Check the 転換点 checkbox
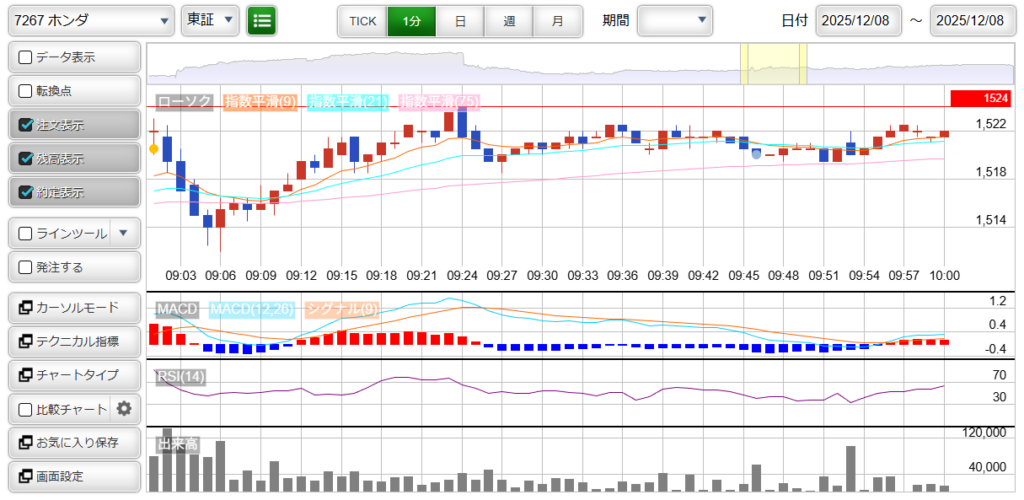The image size is (1024, 500). (x=26, y=91)
